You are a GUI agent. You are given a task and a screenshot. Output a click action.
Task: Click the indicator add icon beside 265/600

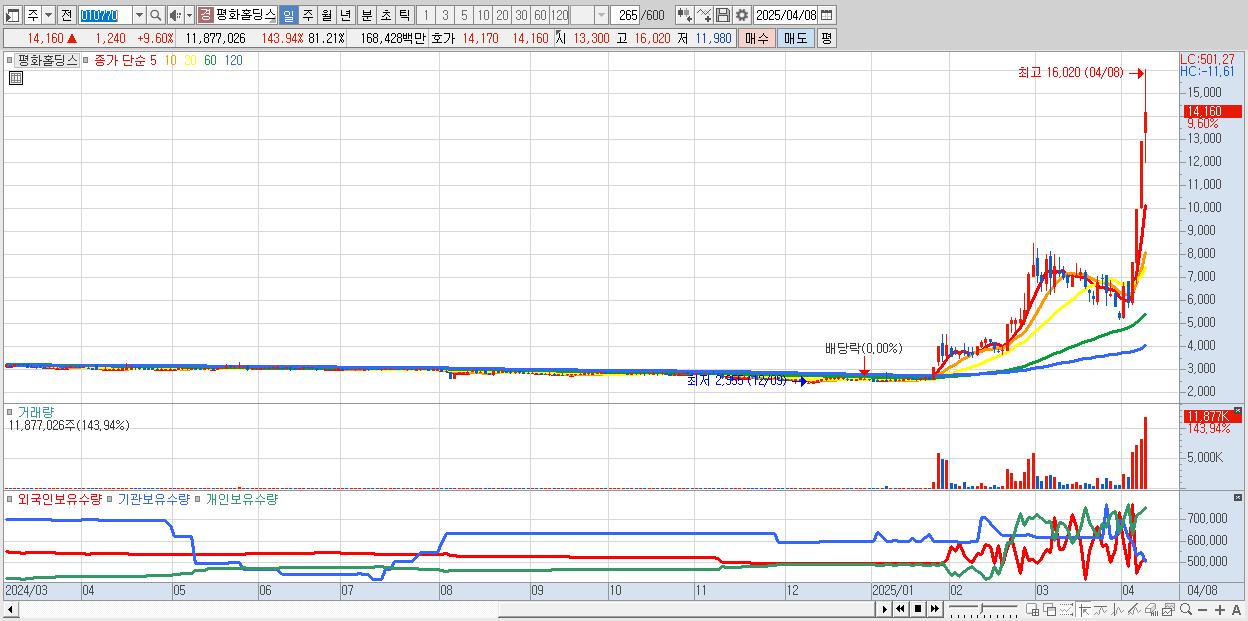[x=684, y=15]
